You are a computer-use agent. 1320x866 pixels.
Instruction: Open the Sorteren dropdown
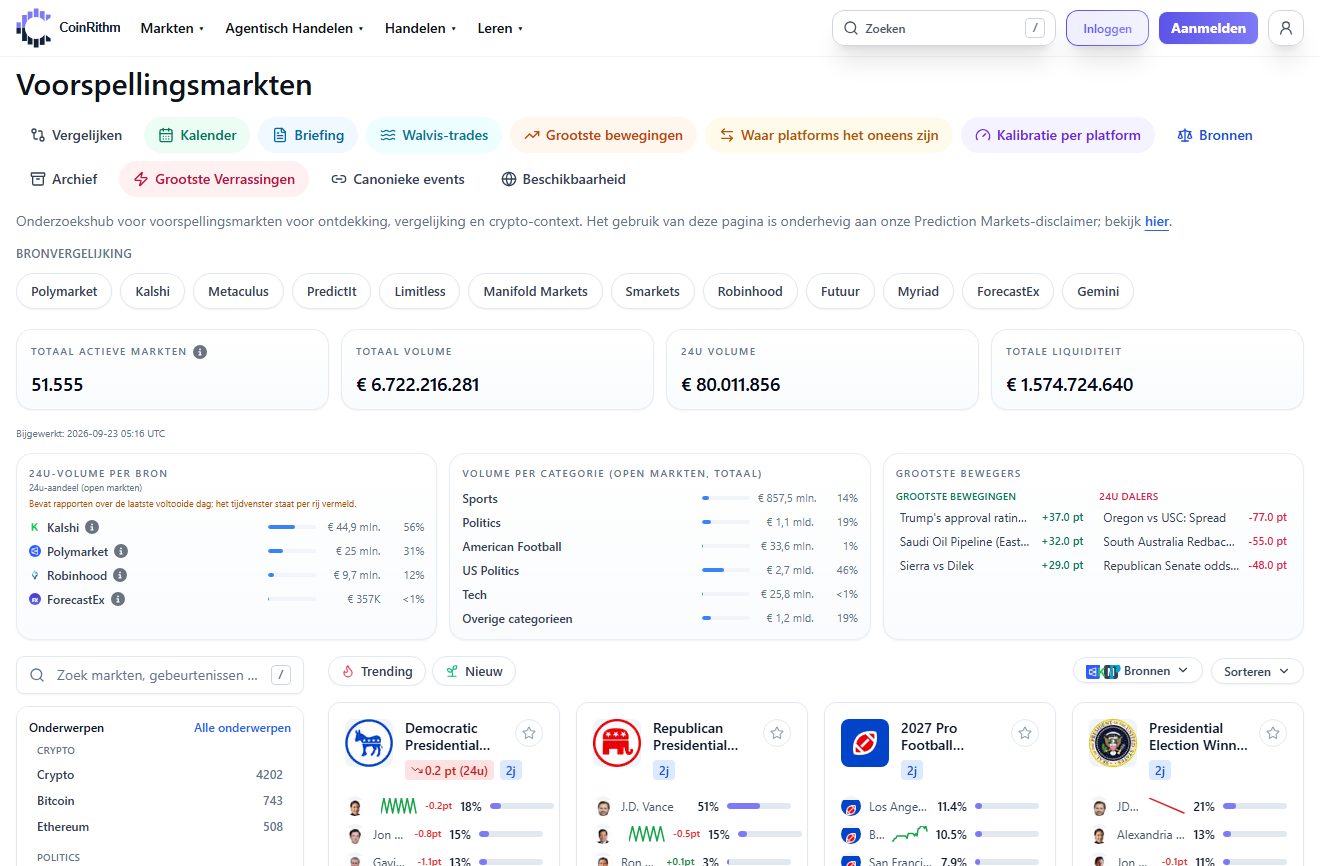[x=1257, y=671]
